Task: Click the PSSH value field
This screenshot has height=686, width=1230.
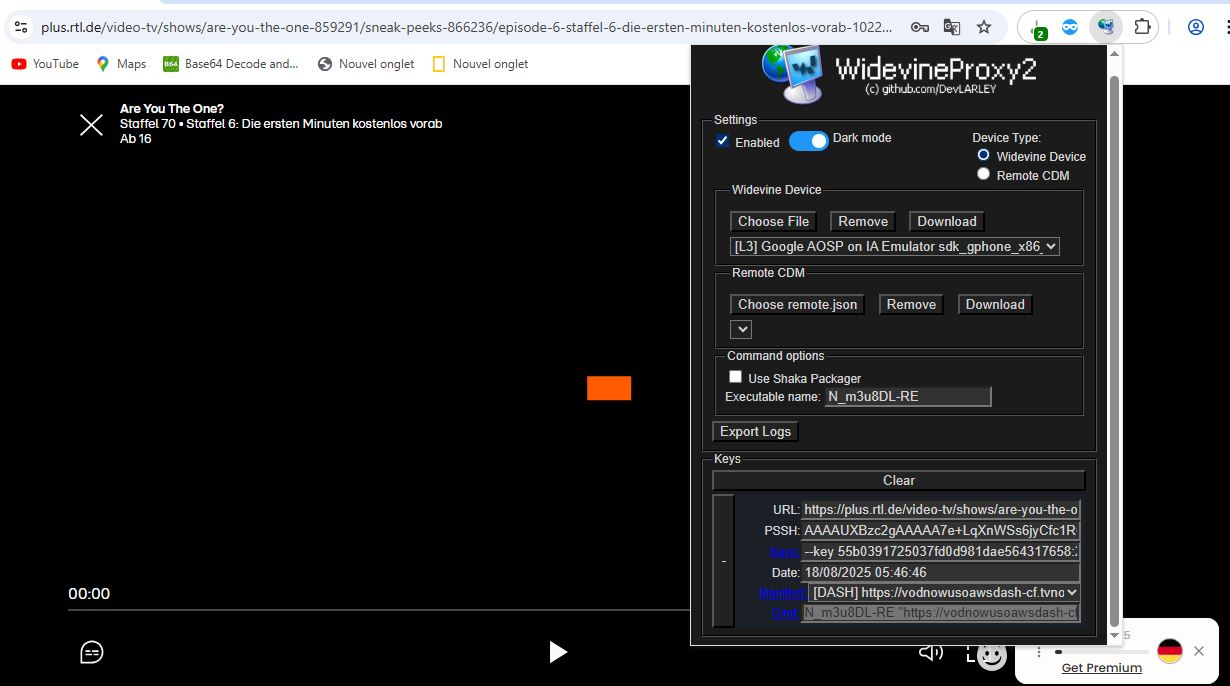Action: click(941, 530)
